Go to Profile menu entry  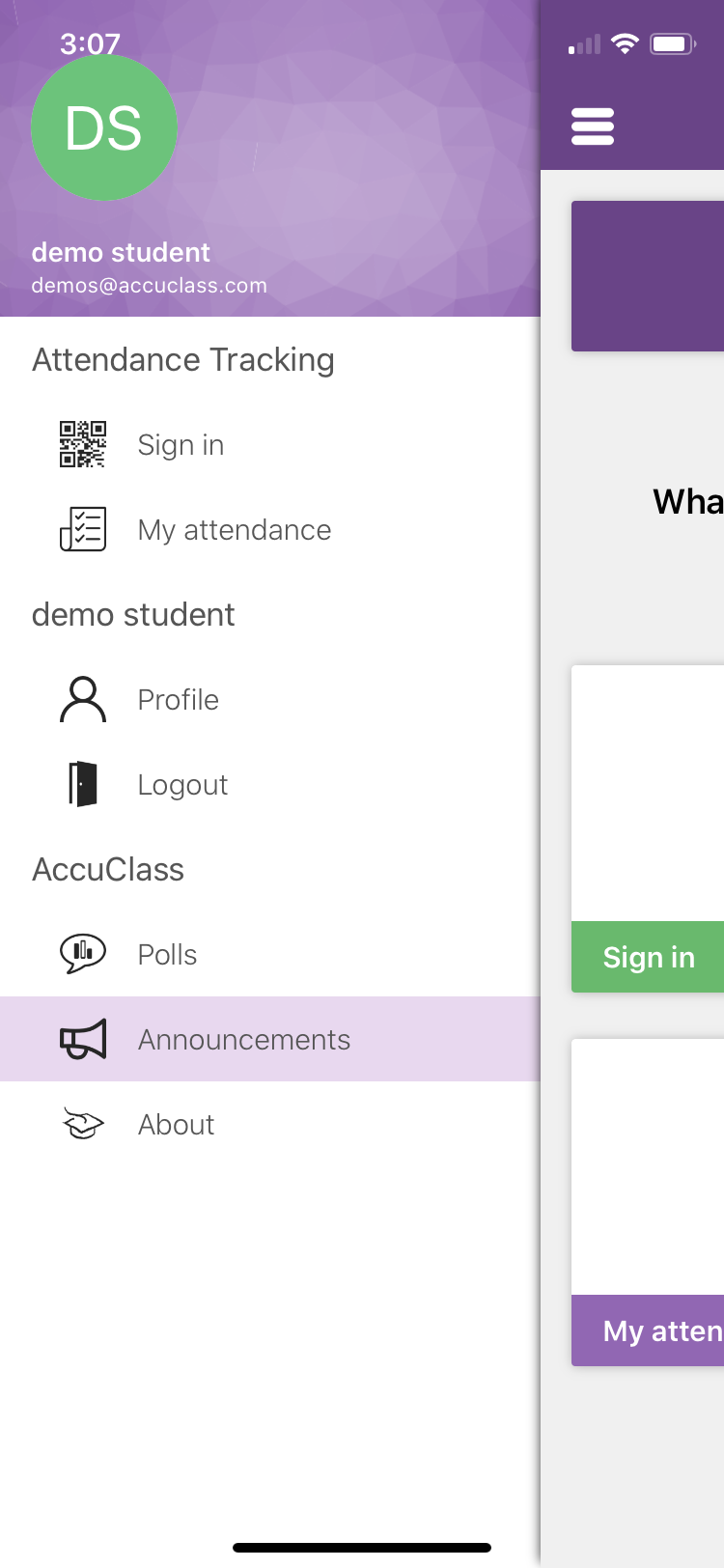(x=179, y=700)
